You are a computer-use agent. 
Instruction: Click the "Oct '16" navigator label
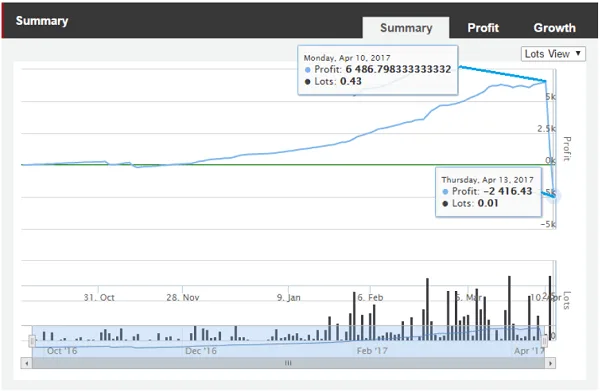[x=62, y=351]
